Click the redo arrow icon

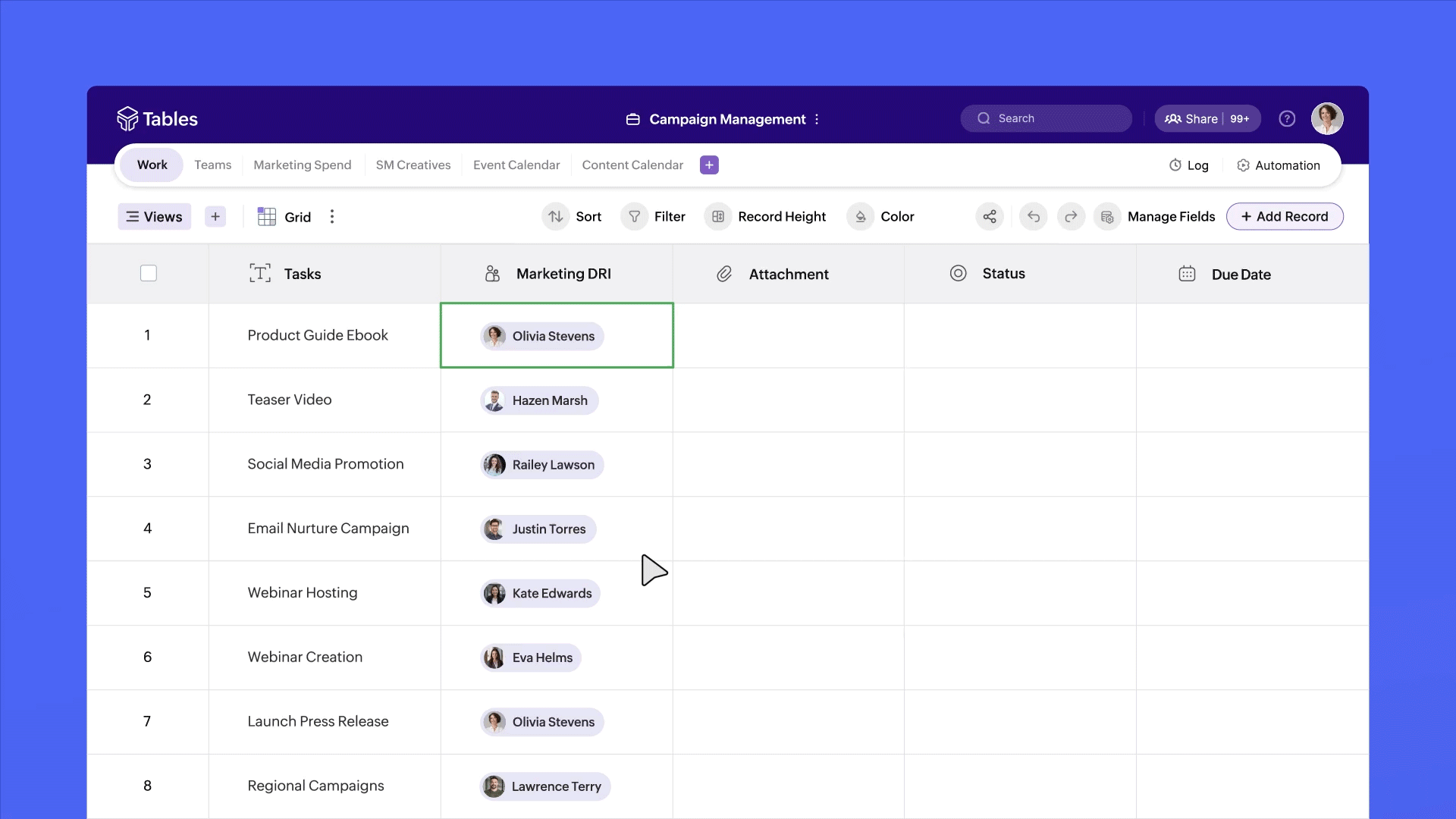(x=1071, y=217)
